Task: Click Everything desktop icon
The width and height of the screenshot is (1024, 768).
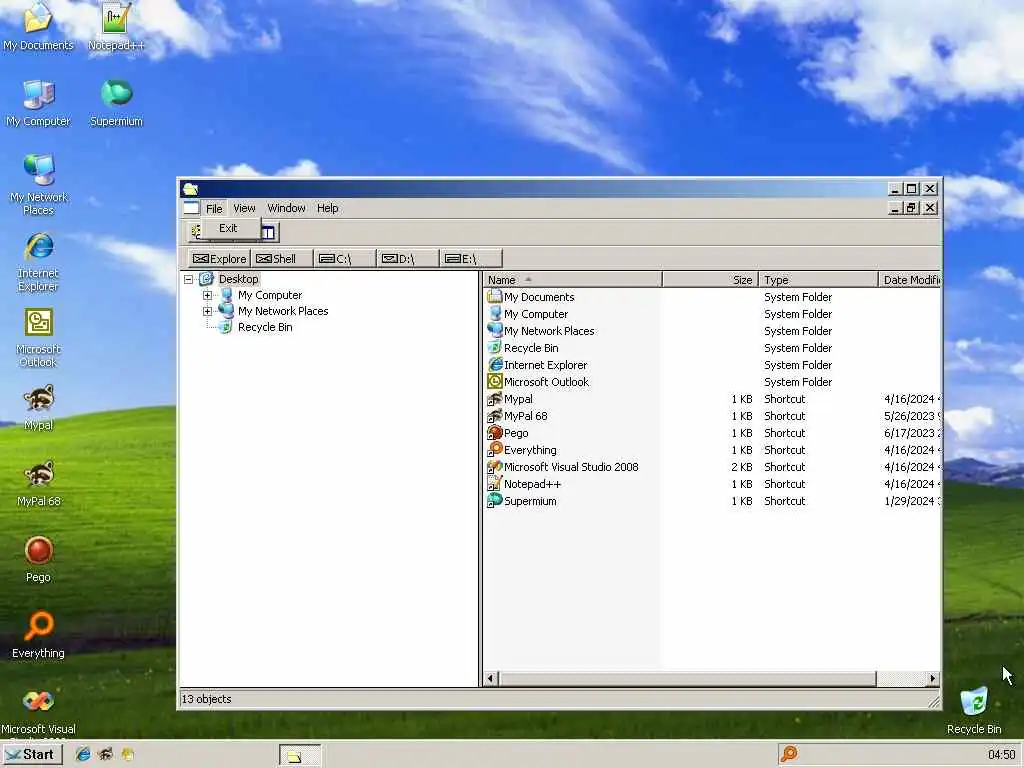Action: (x=38, y=626)
